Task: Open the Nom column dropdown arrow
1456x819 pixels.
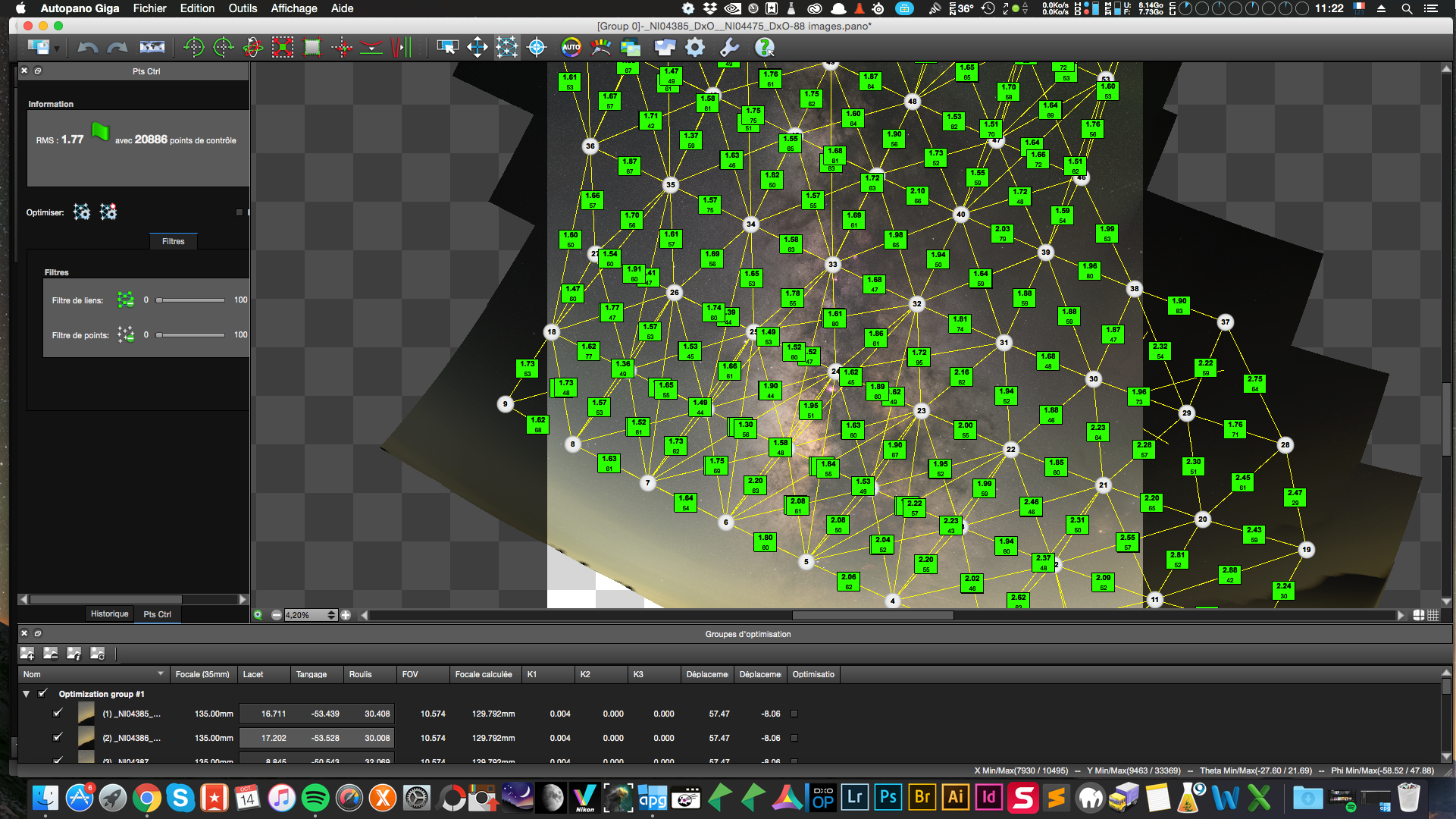Action: (160, 673)
